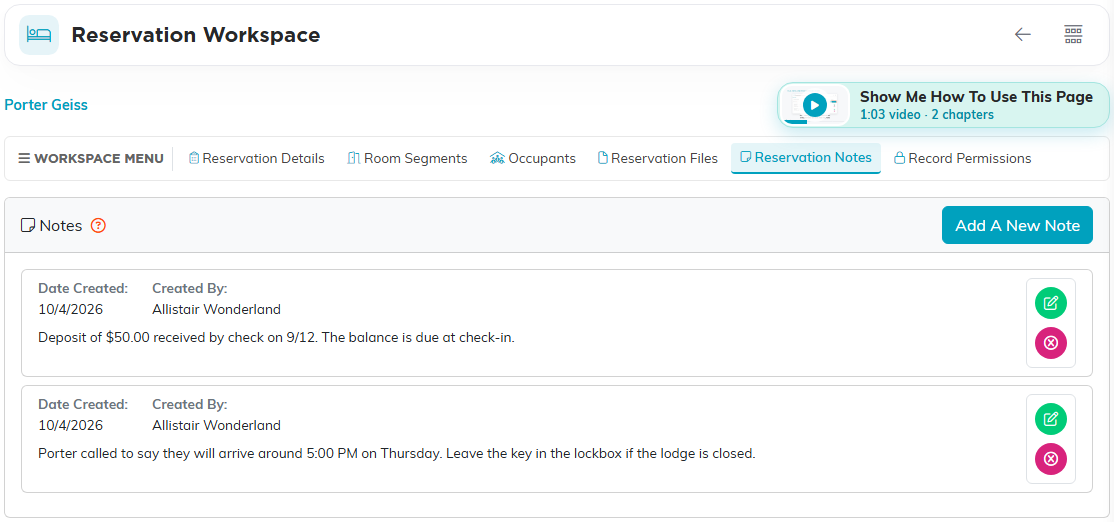Open the Record Permissions tab
The width and height of the screenshot is (1114, 522).
tap(963, 158)
